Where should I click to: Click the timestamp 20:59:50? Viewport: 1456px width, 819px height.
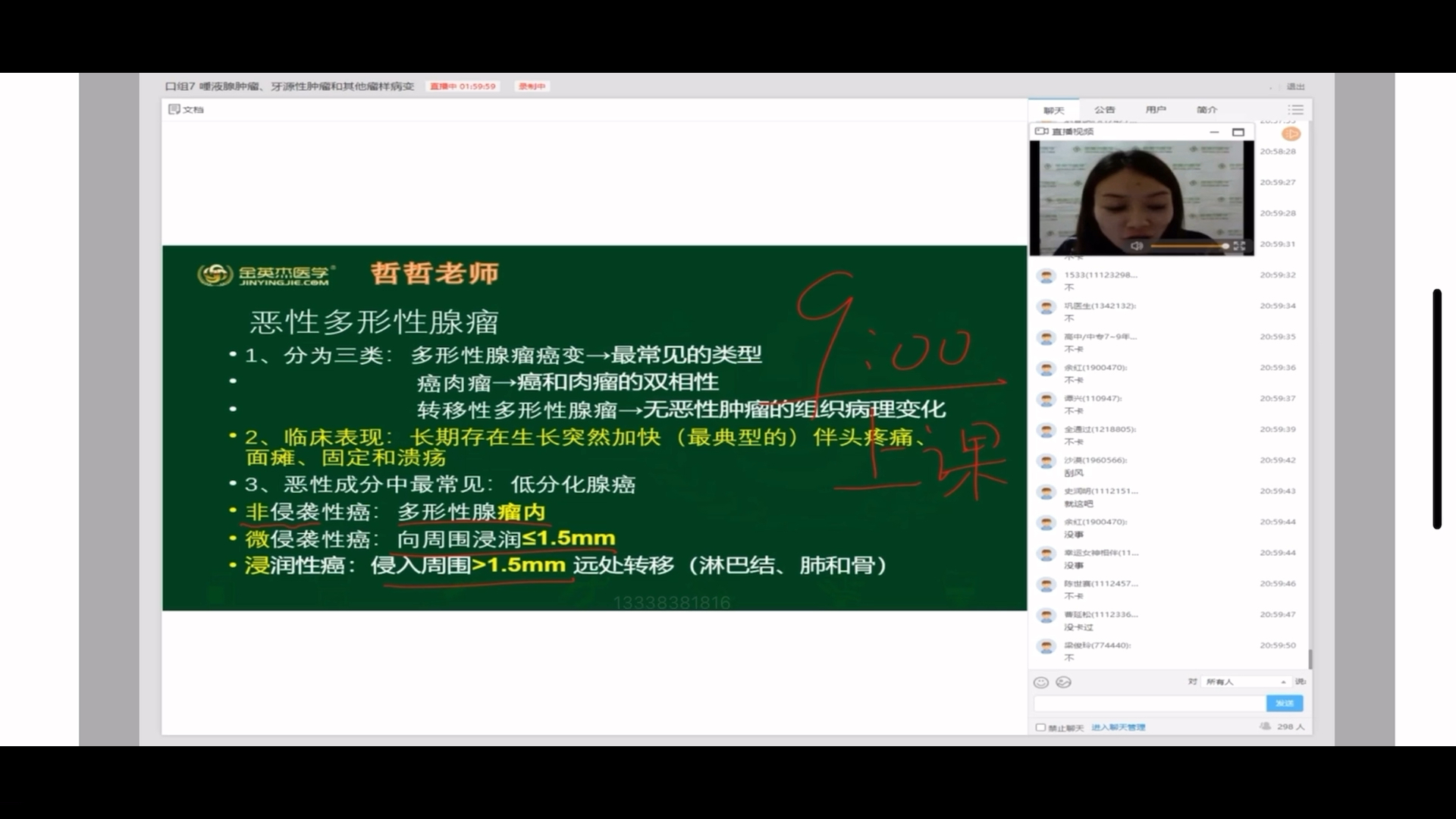(1278, 645)
